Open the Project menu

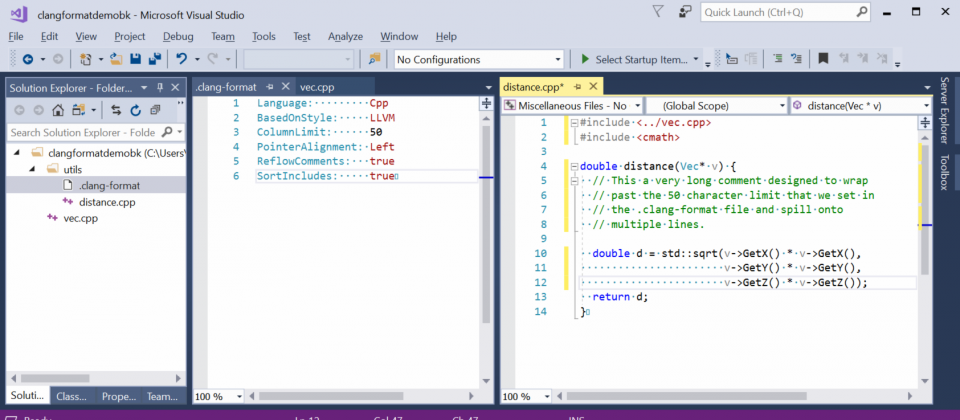point(130,36)
